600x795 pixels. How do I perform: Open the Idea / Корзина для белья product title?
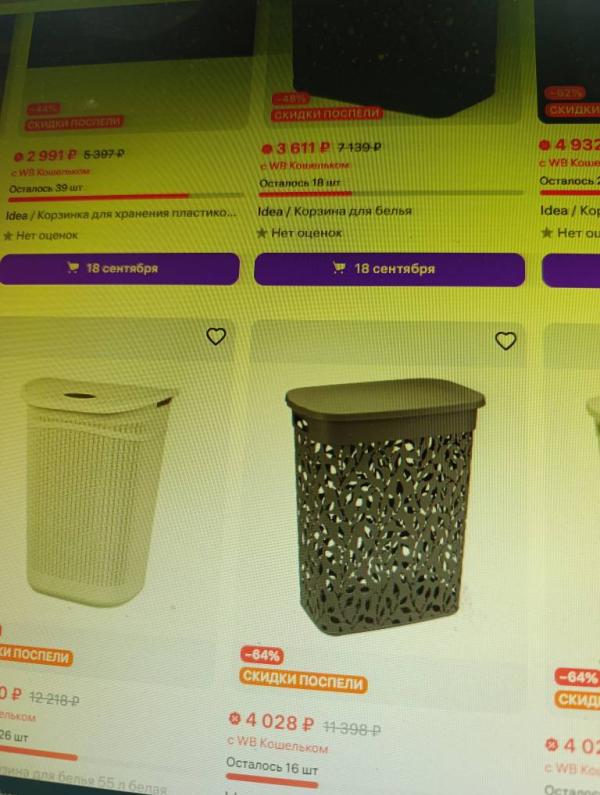[335, 210]
